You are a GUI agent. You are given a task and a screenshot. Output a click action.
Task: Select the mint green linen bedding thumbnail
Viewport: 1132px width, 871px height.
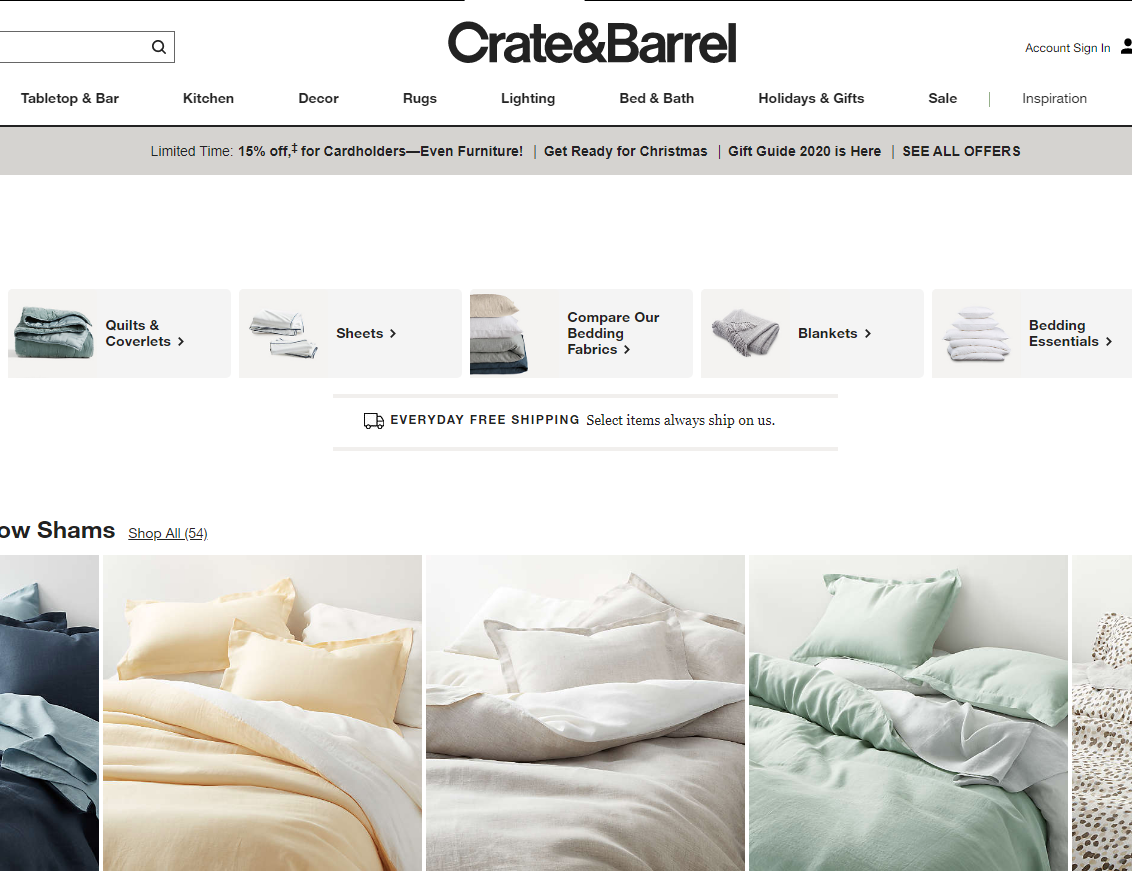(x=908, y=713)
